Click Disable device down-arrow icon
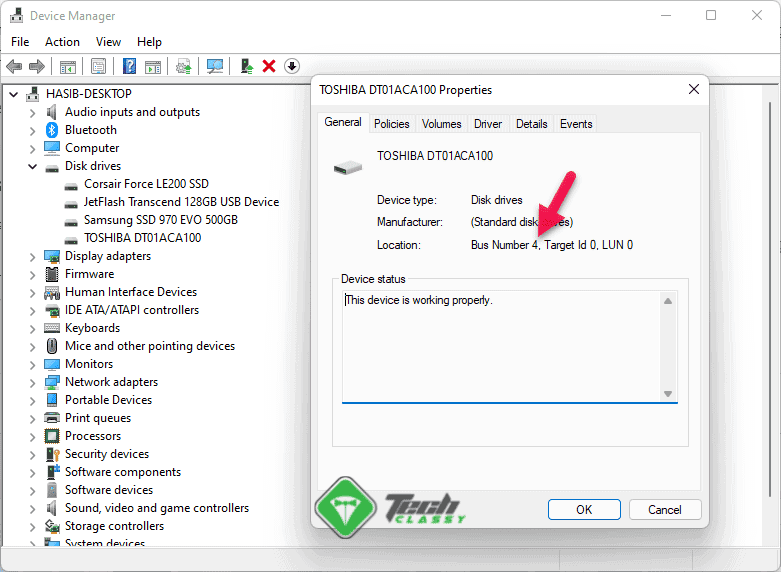 point(292,66)
